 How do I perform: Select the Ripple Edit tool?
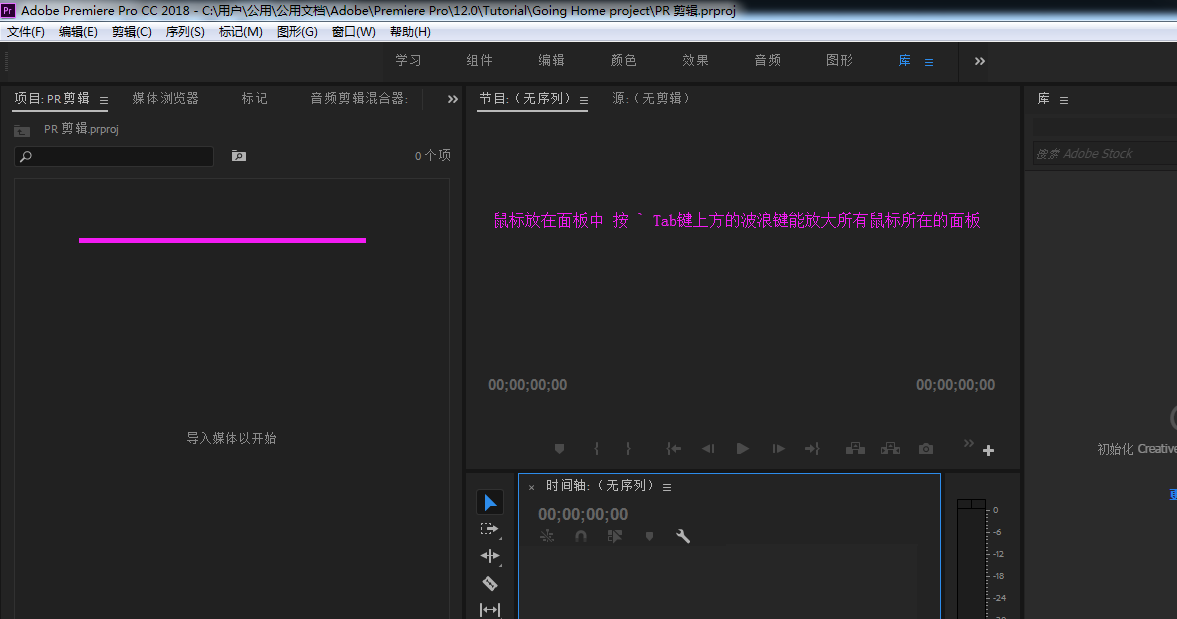coord(489,556)
